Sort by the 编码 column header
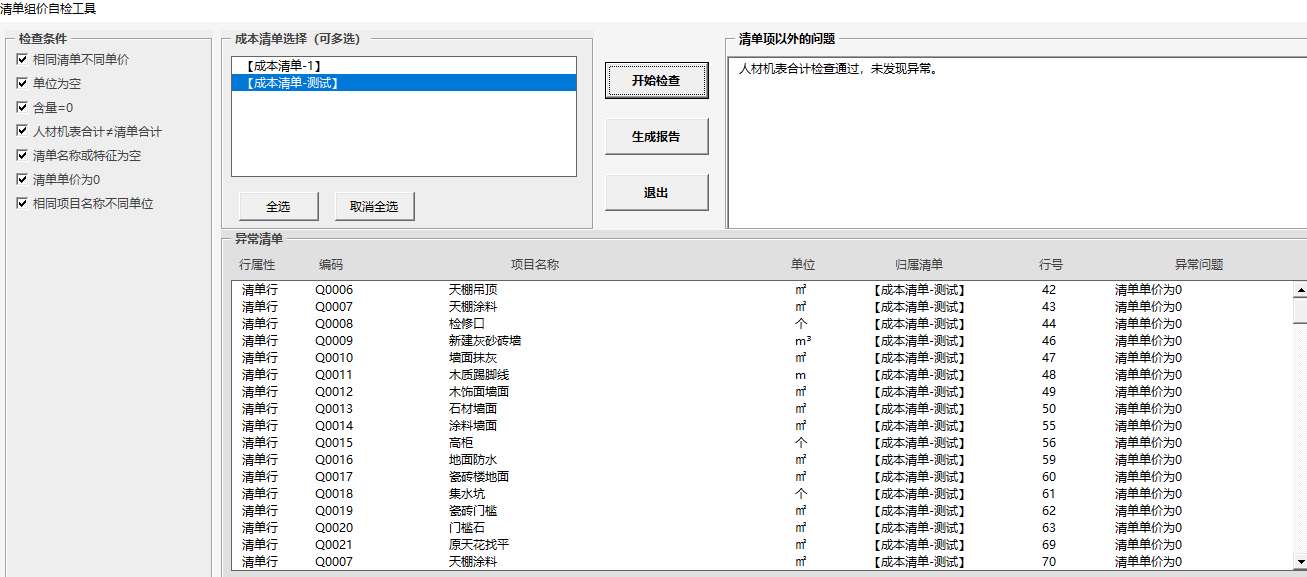Screen dimensions: 1307x577 coord(331,265)
